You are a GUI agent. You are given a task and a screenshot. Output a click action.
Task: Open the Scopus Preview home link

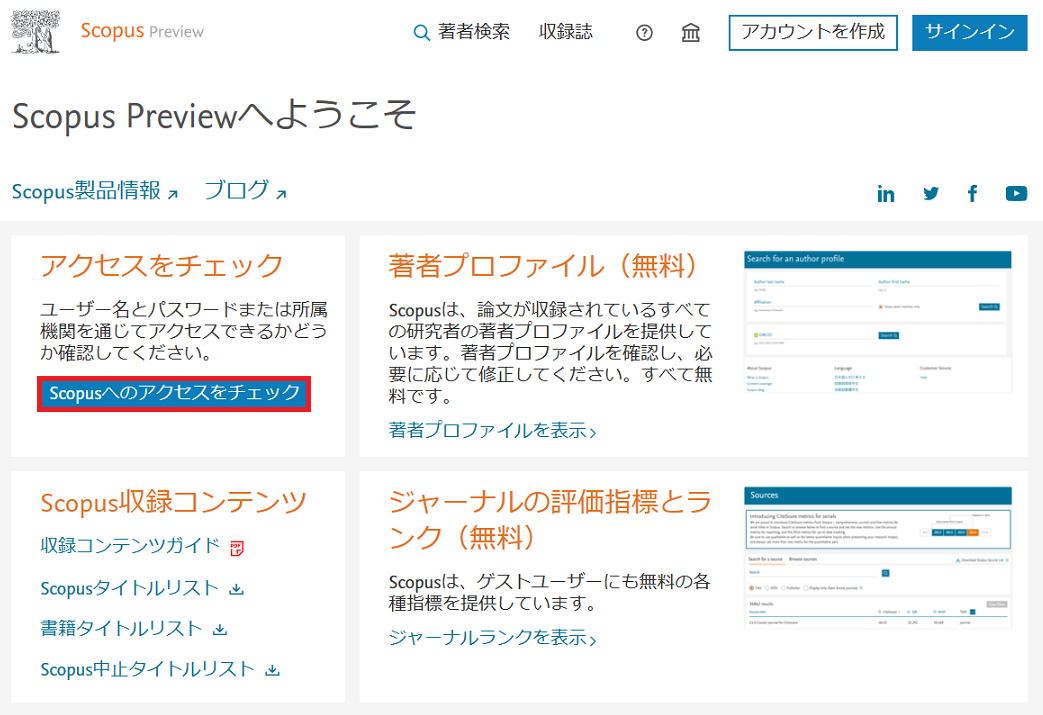142,31
